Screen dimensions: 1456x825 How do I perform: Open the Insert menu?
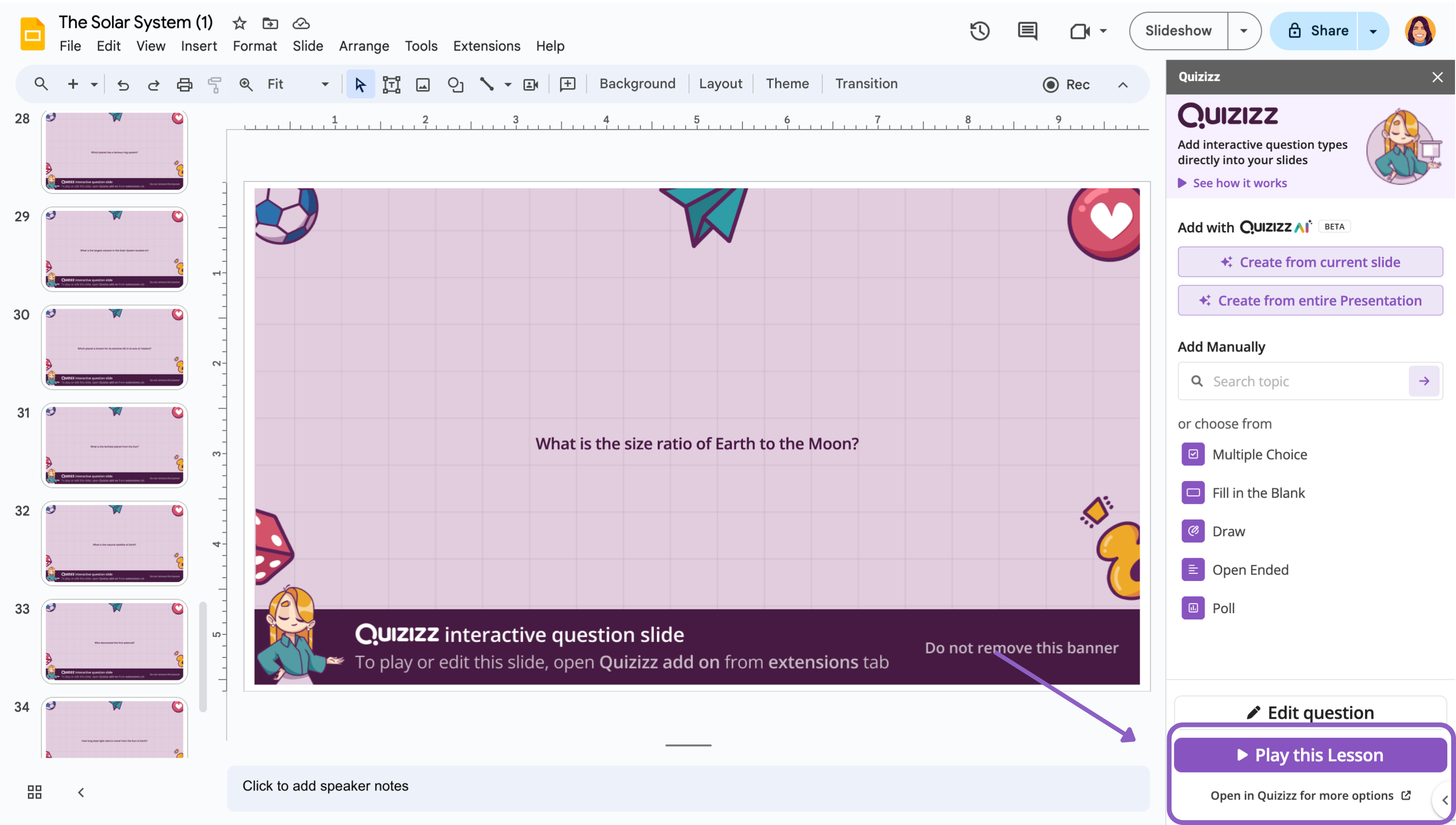coord(198,46)
